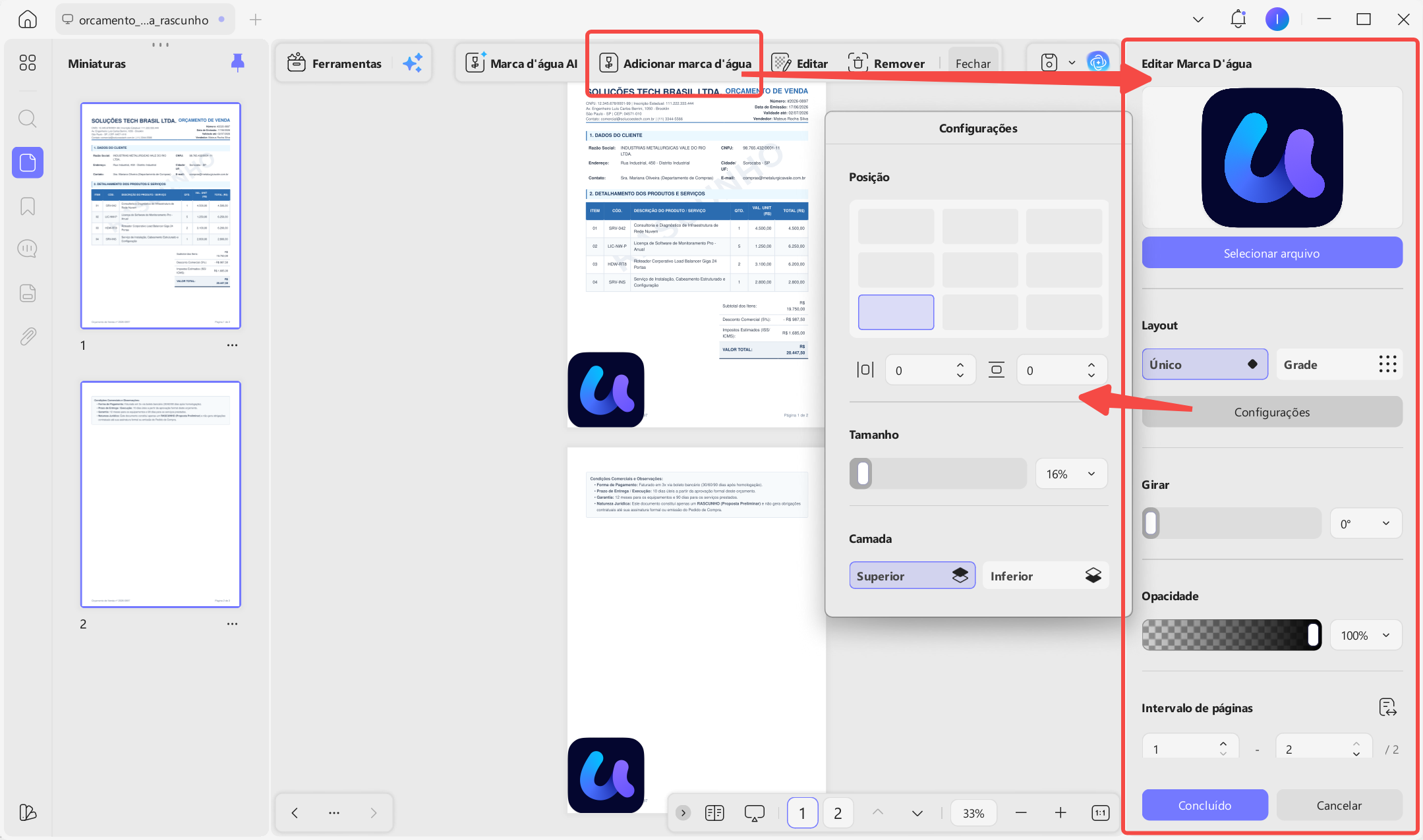
Task: Start slideshow presentation mode icon
Action: (754, 813)
